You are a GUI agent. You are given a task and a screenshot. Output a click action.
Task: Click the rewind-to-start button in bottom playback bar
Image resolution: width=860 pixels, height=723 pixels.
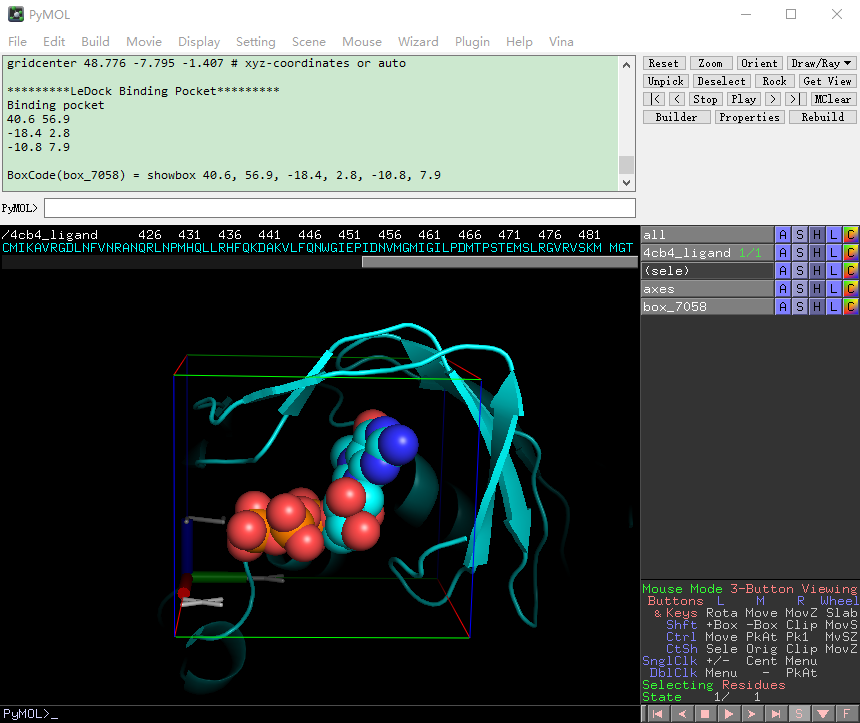[656, 714]
